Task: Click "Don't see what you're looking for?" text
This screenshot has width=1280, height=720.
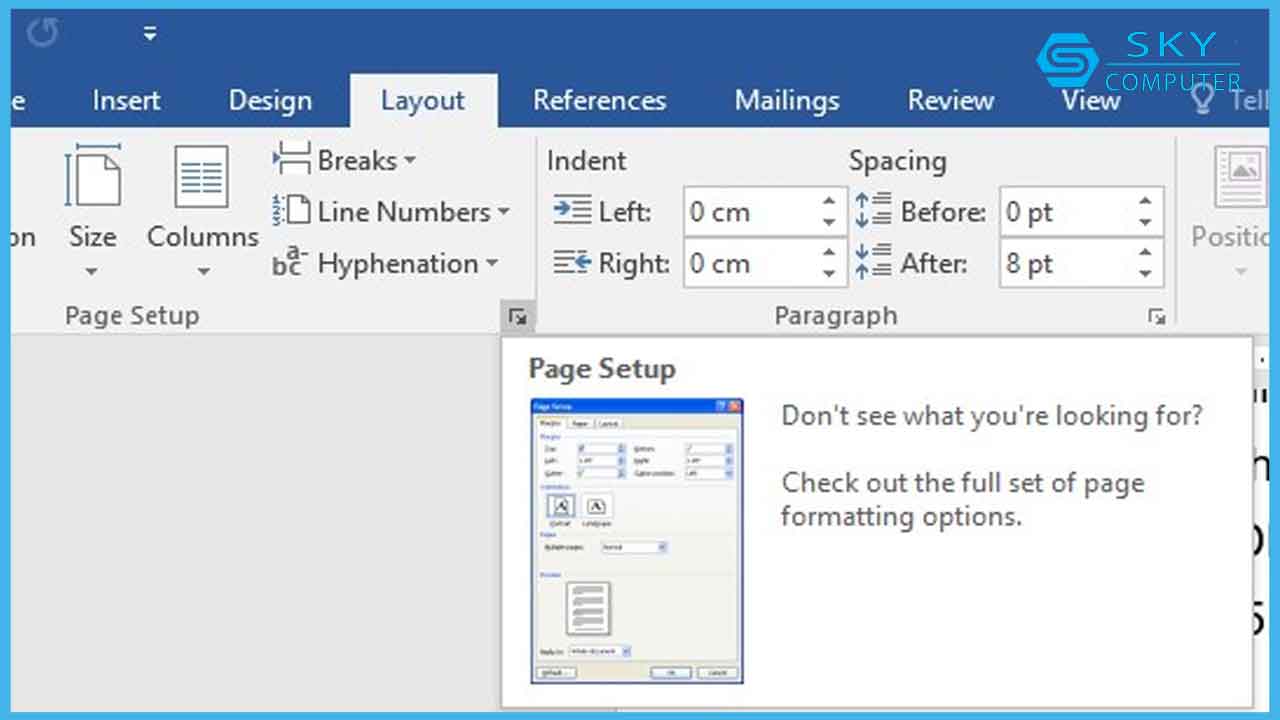Action: click(992, 415)
